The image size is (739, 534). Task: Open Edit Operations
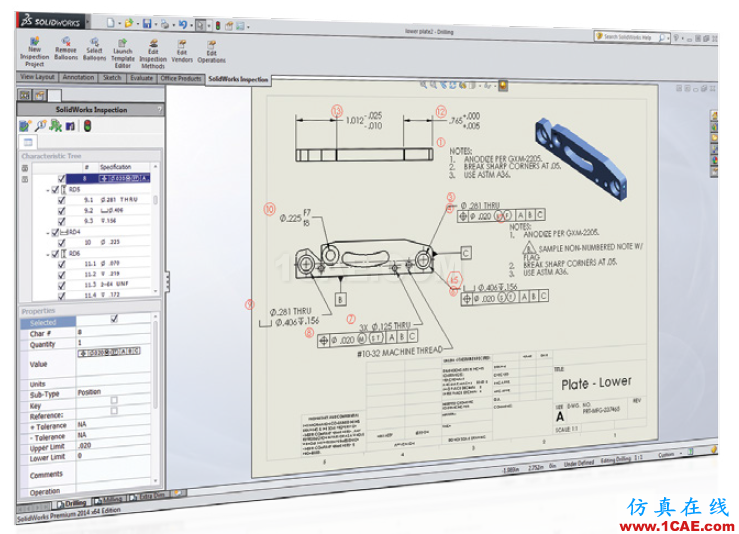coord(211,52)
